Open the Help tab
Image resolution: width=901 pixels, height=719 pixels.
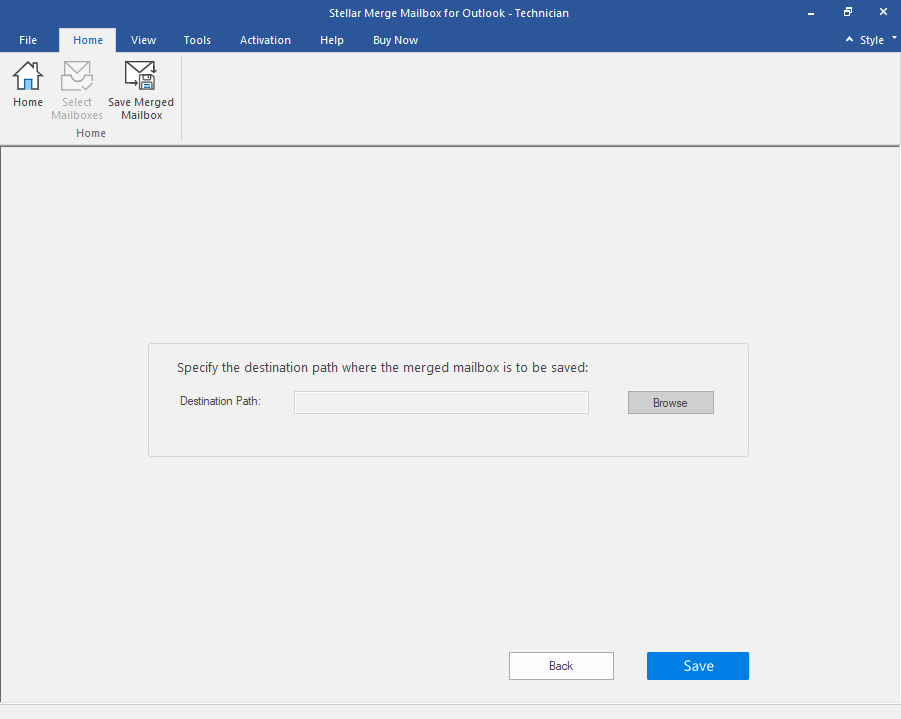click(x=332, y=40)
